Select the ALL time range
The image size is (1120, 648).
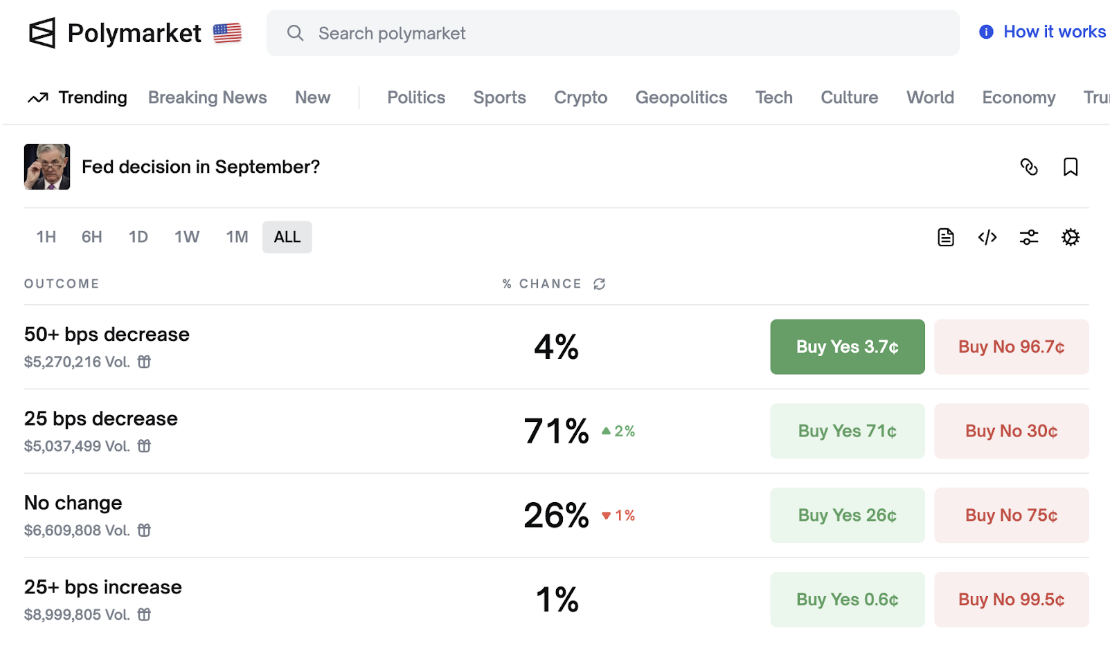coord(287,237)
